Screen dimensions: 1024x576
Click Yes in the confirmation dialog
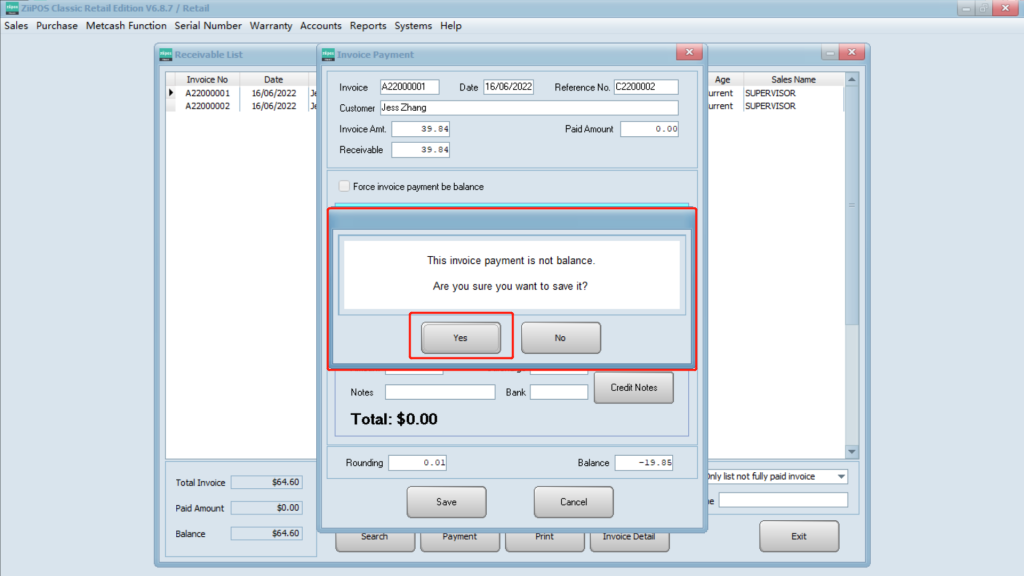coord(460,338)
